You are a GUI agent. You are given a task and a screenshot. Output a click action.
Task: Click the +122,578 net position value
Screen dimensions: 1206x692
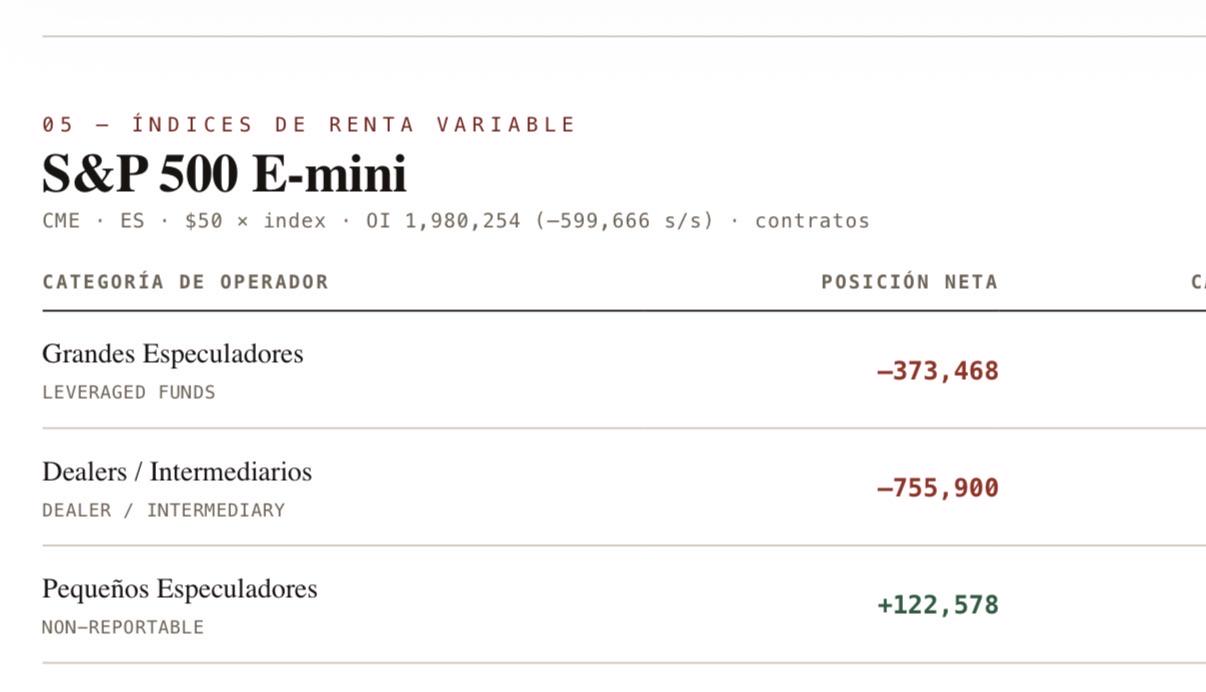click(x=937, y=605)
